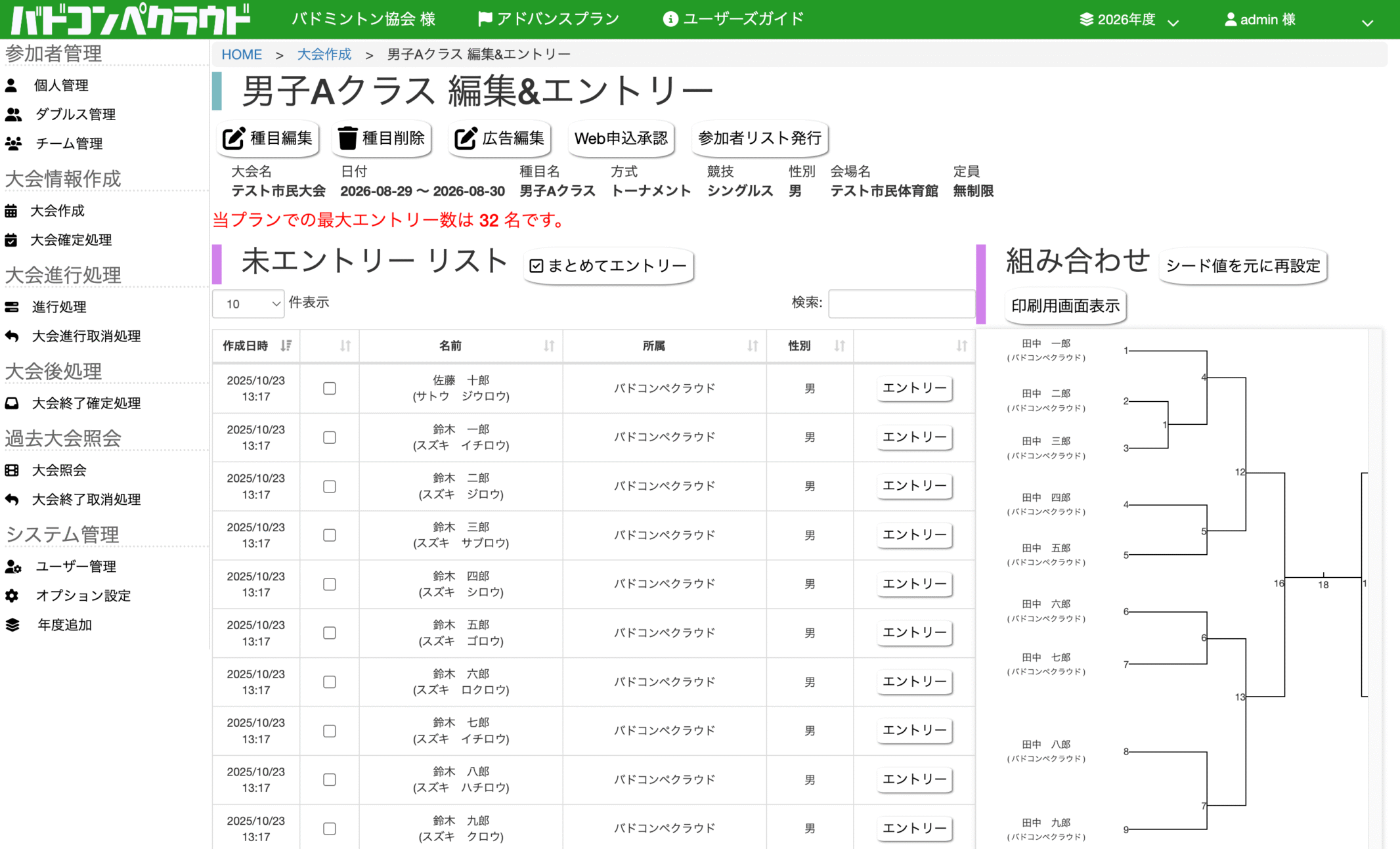Image resolution: width=1400 pixels, height=849 pixels.
Task: Click the user icon beside admin 様
Action: pyautogui.click(x=1231, y=20)
